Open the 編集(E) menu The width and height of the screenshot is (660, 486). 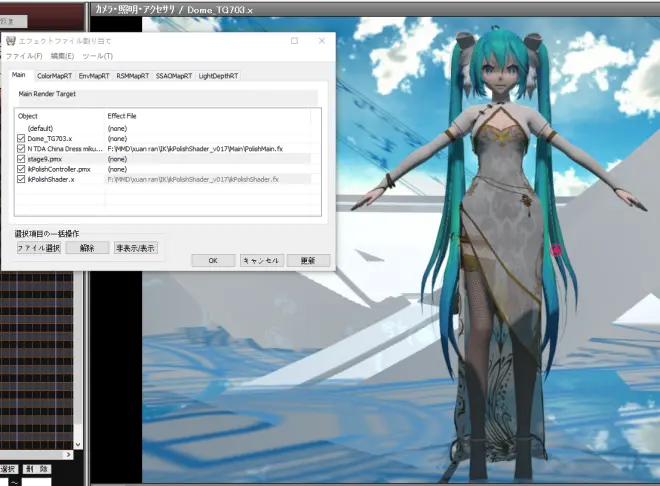click(x=62, y=56)
